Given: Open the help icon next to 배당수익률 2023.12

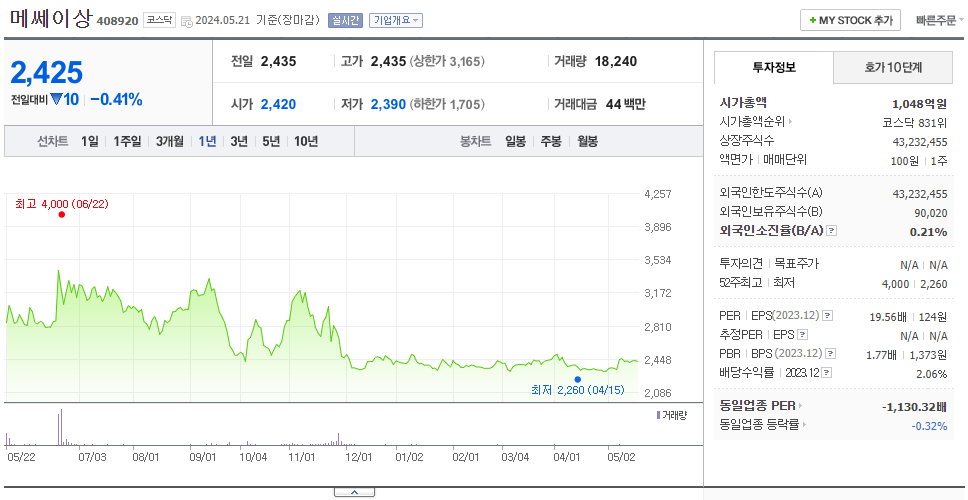Looking at the screenshot, I should click(x=827, y=373).
